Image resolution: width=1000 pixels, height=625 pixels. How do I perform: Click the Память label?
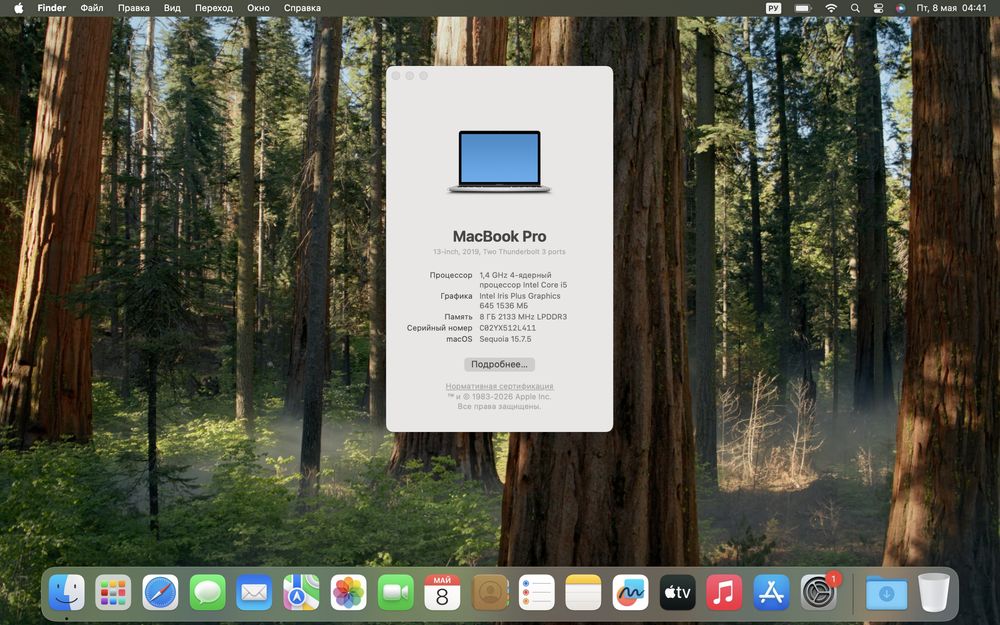pyautogui.click(x=459, y=317)
